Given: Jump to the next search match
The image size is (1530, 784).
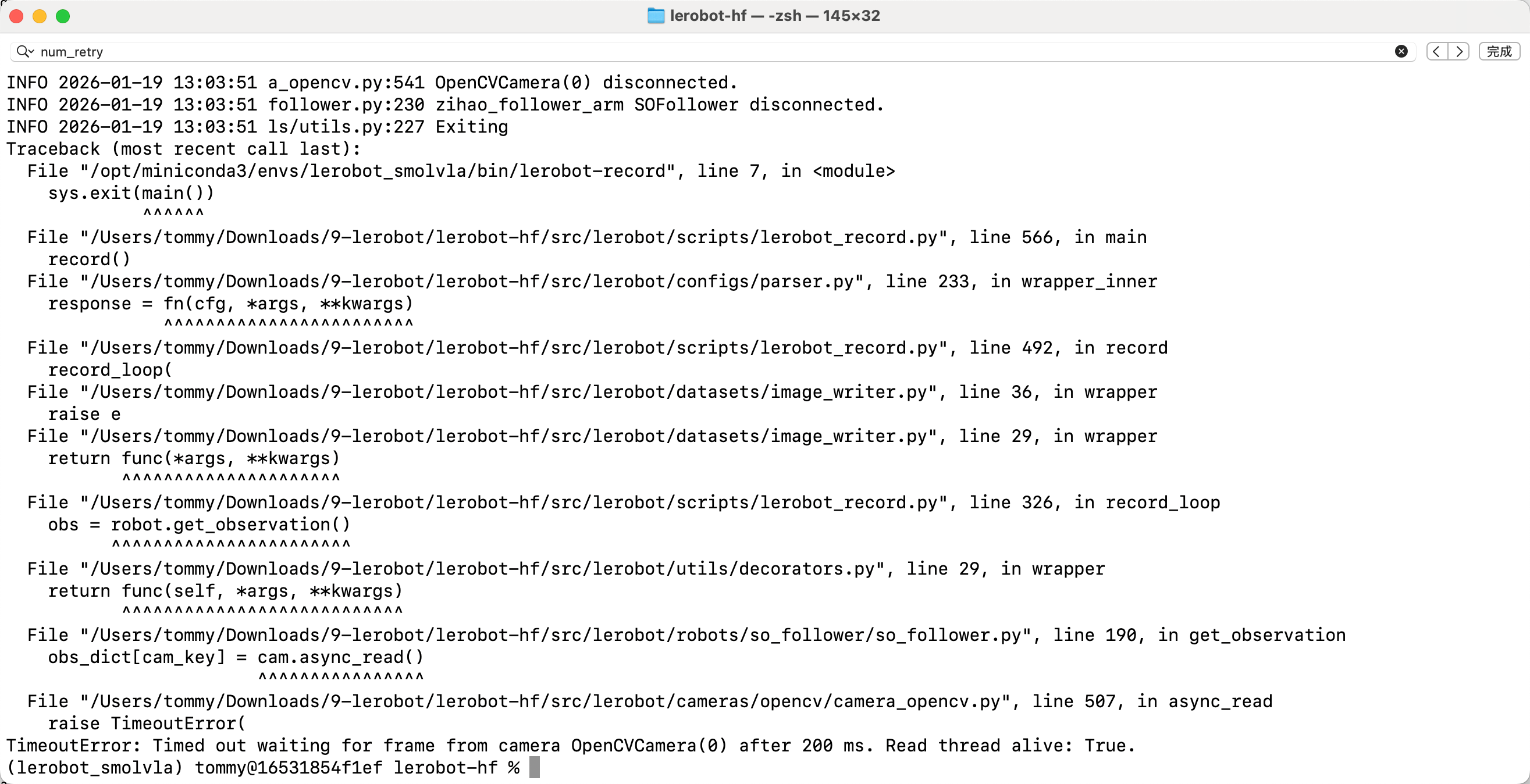Looking at the screenshot, I should (x=1458, y=52).
